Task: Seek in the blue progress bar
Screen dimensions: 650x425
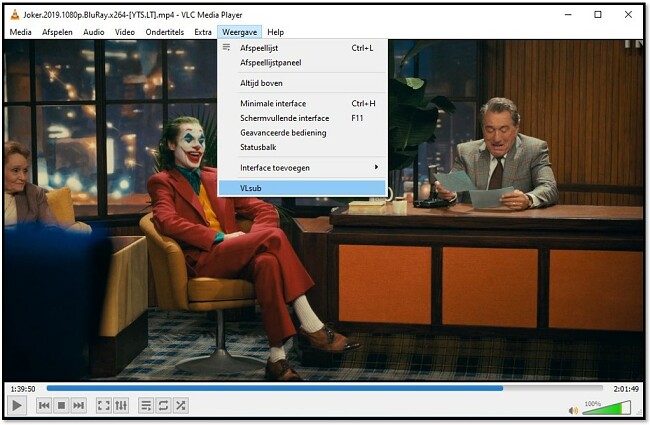Action: [x=325, y=389]
